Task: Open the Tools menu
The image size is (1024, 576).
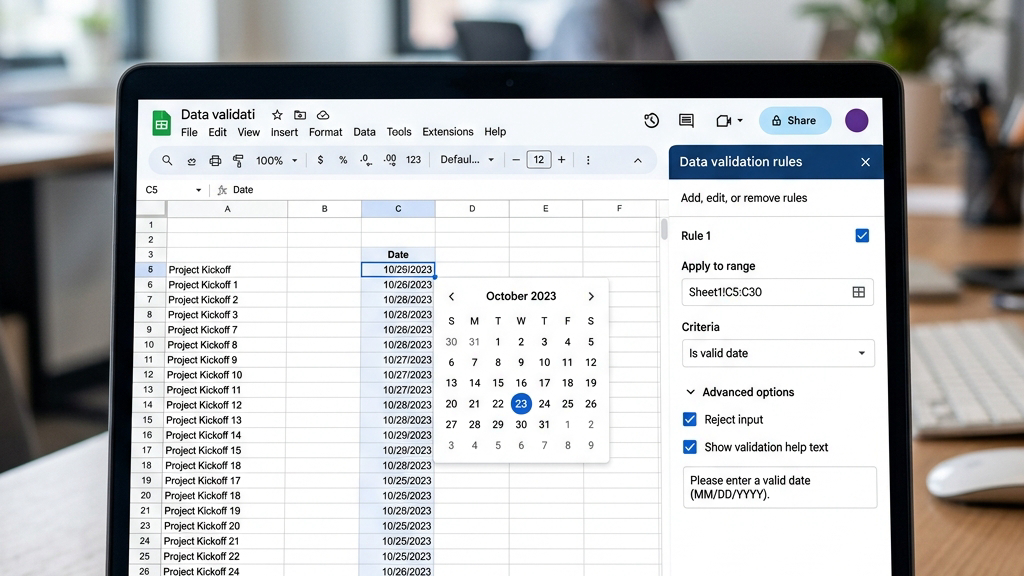Action: coord(399,132)
